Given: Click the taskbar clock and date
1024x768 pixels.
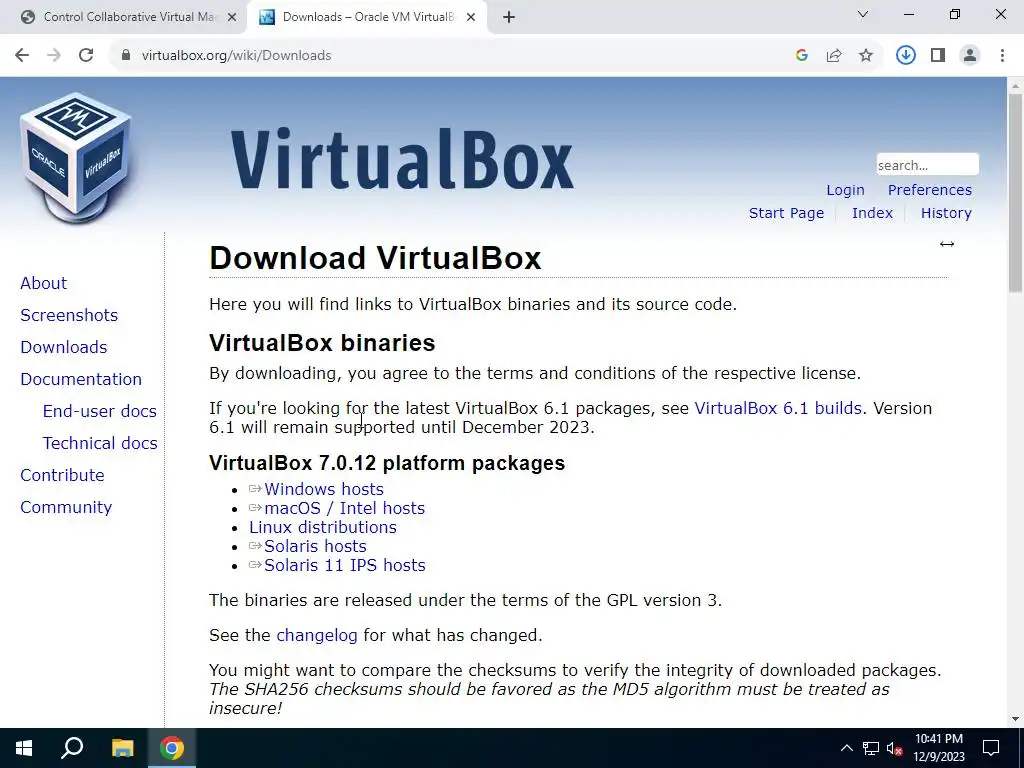Looking at the screenshot, I should (939, 748).
